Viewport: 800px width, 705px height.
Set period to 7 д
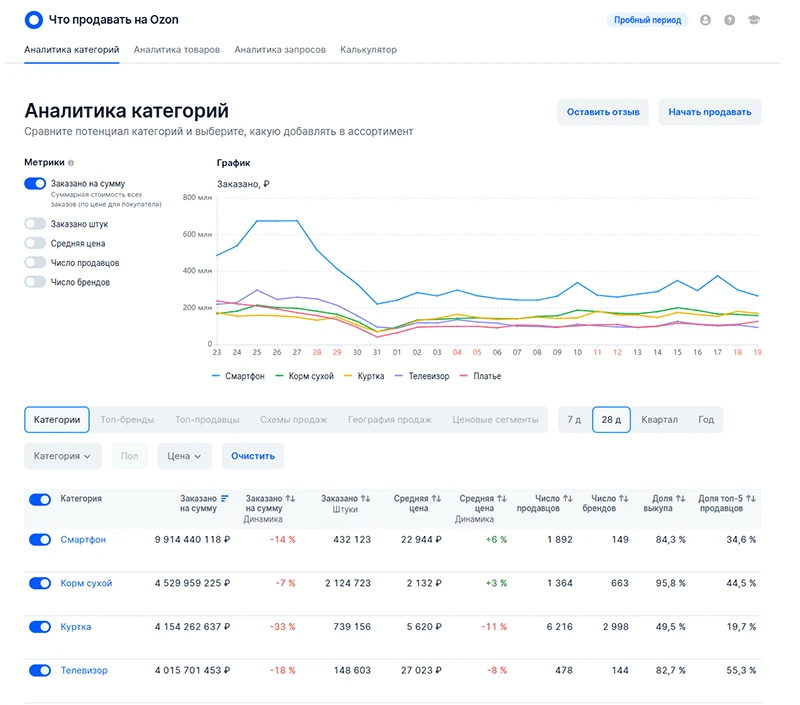(x=574, y=420)
